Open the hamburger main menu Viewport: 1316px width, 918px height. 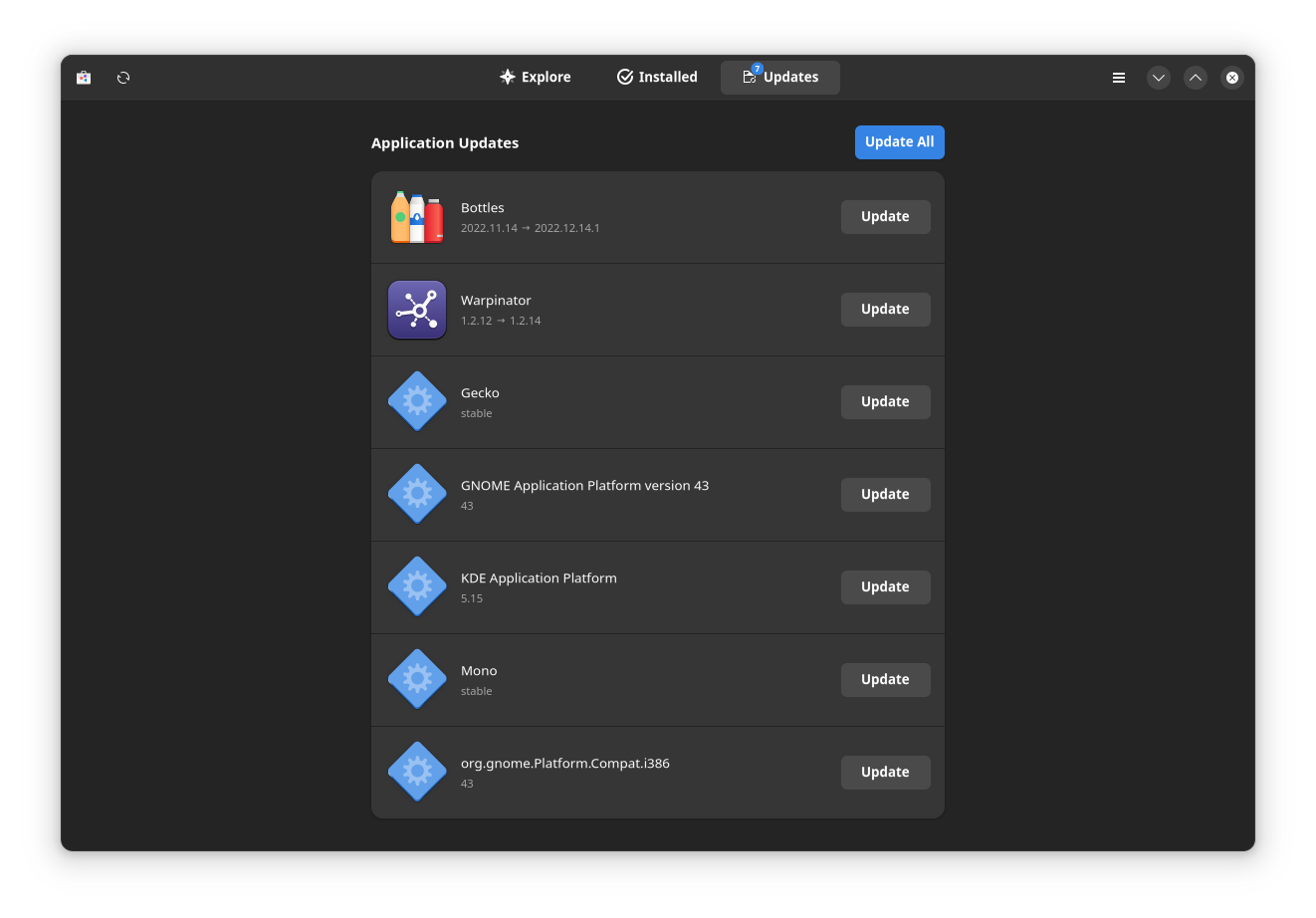(1119, 78)
